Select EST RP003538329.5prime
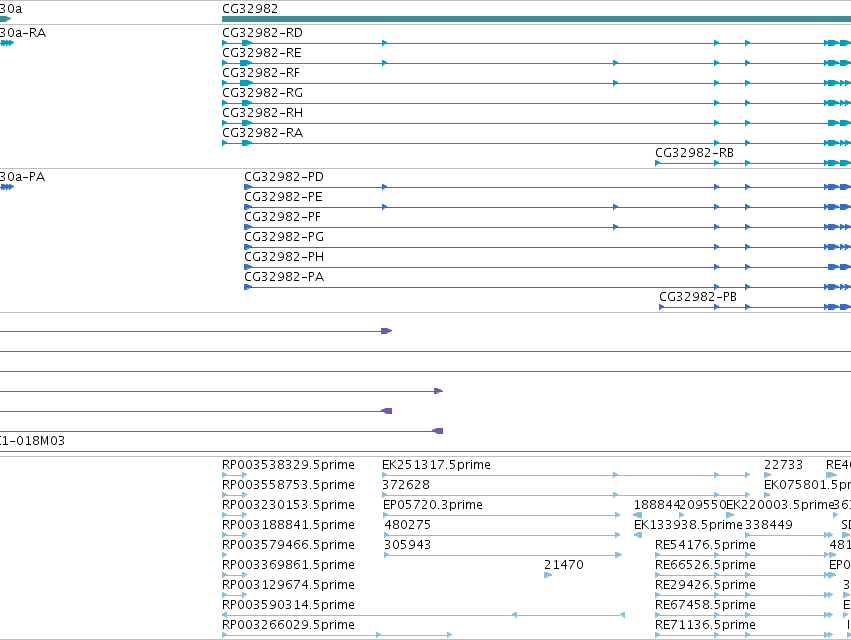This screenshot has width=851, height=640. (288, 465)
